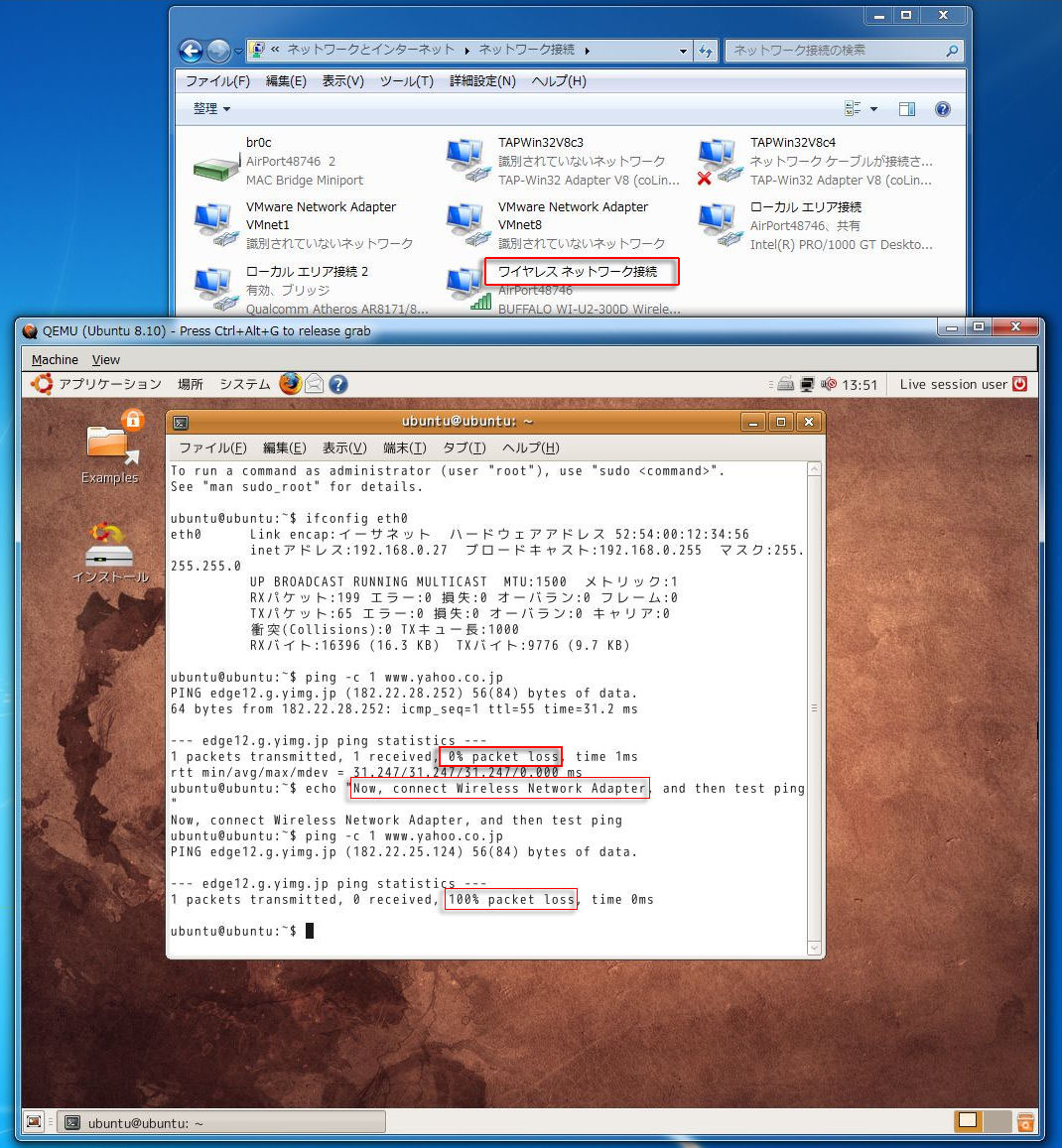Click the refresh button beside the address bar

706,51
